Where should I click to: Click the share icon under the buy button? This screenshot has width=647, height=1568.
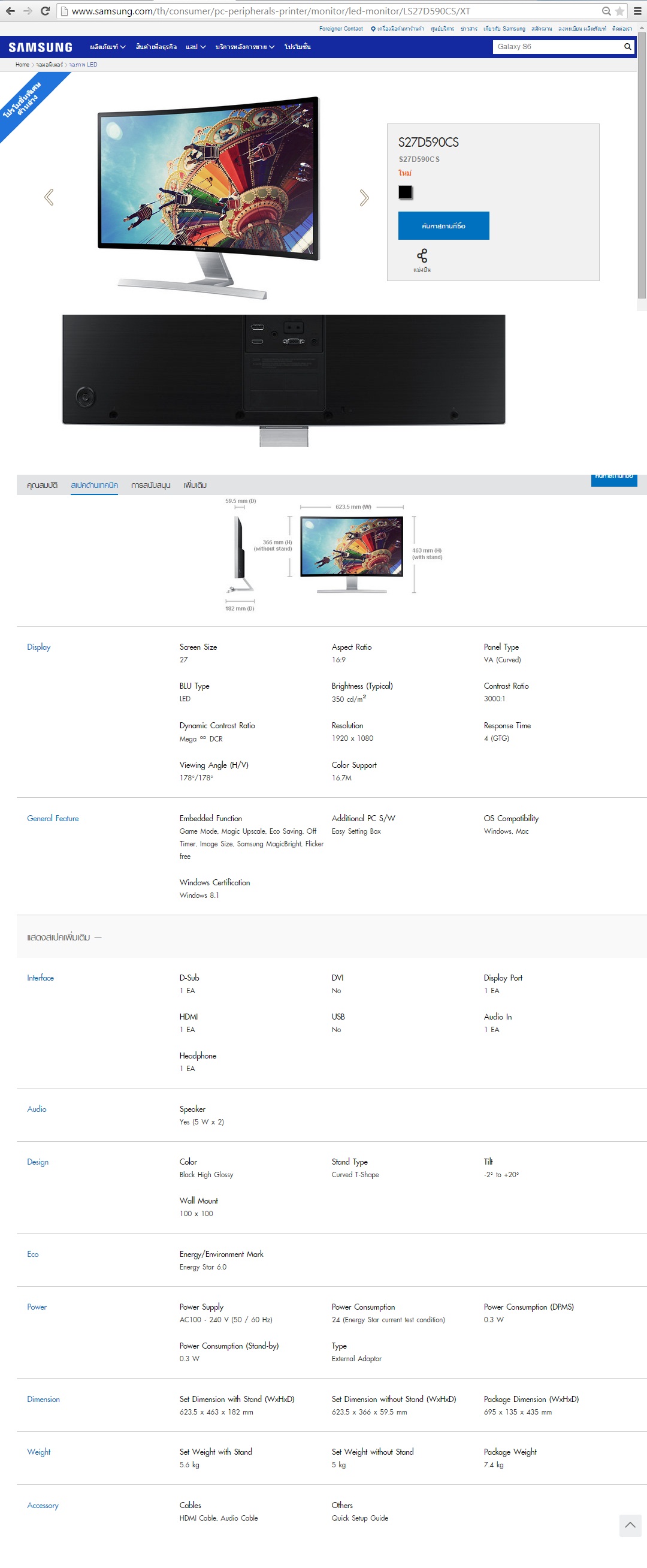click(x=422, y=255)
